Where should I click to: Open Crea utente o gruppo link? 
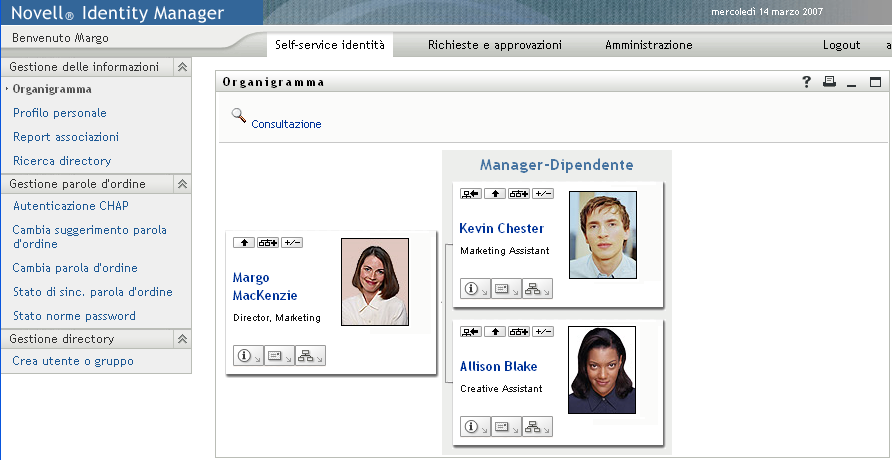(73, 361)
